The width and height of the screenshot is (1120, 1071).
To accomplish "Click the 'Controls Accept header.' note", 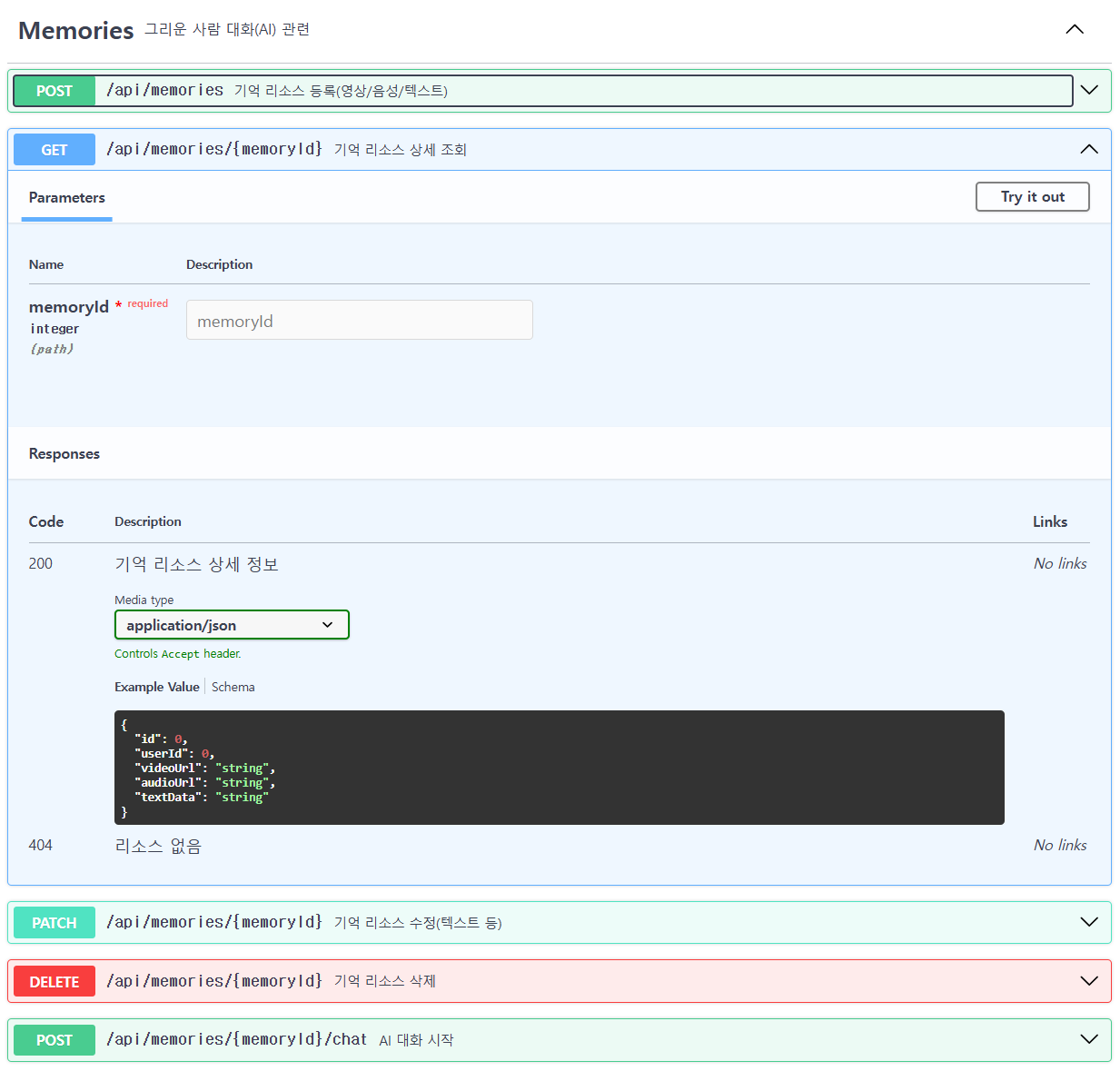I will tap(178, 653).
